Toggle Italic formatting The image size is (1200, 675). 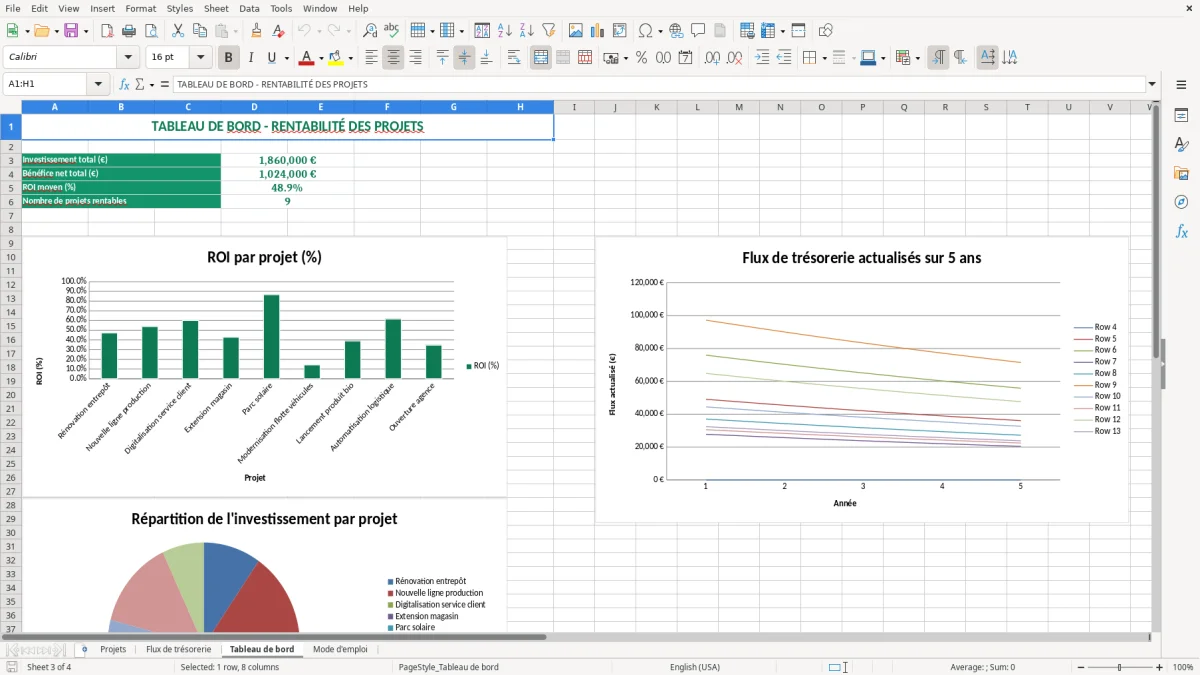click(250, 58)
